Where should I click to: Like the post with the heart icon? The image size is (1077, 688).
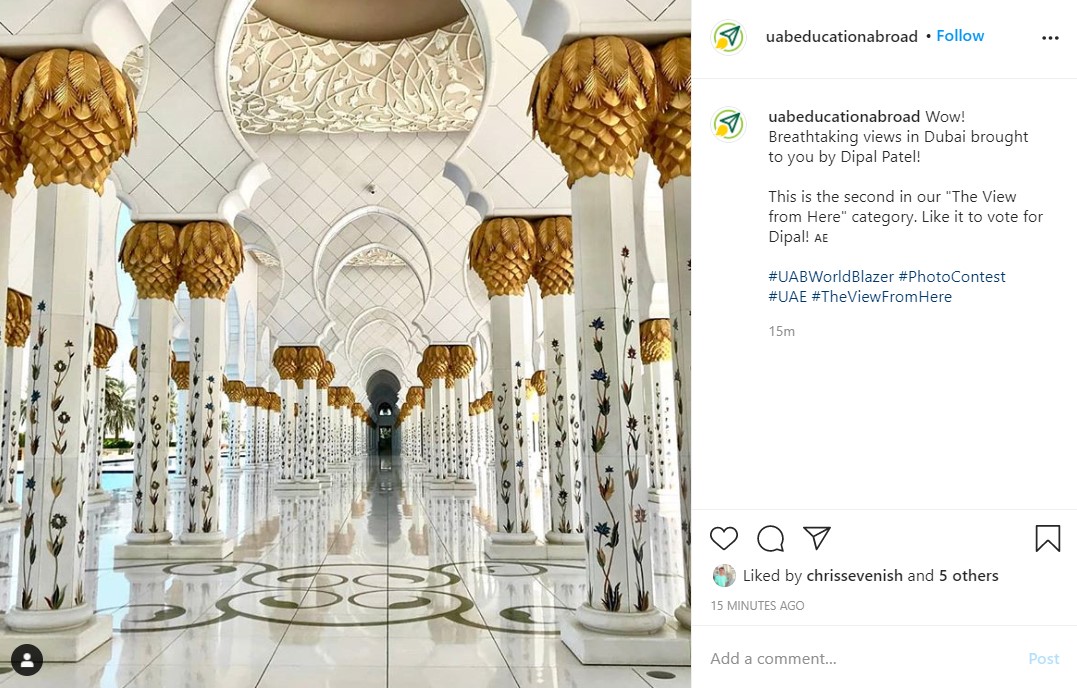pos(723,539)
